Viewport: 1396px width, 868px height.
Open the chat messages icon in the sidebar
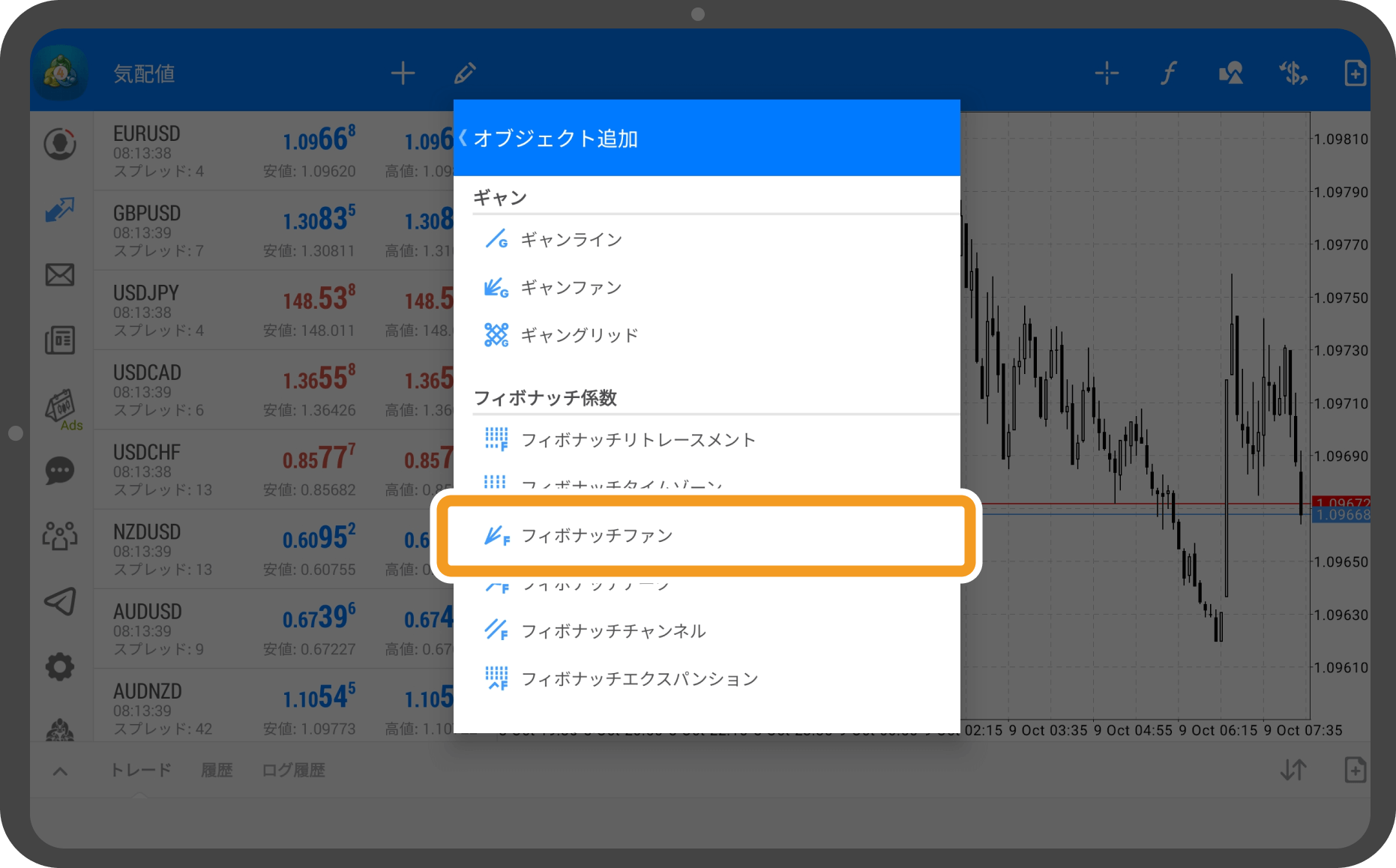pos(60,471)
